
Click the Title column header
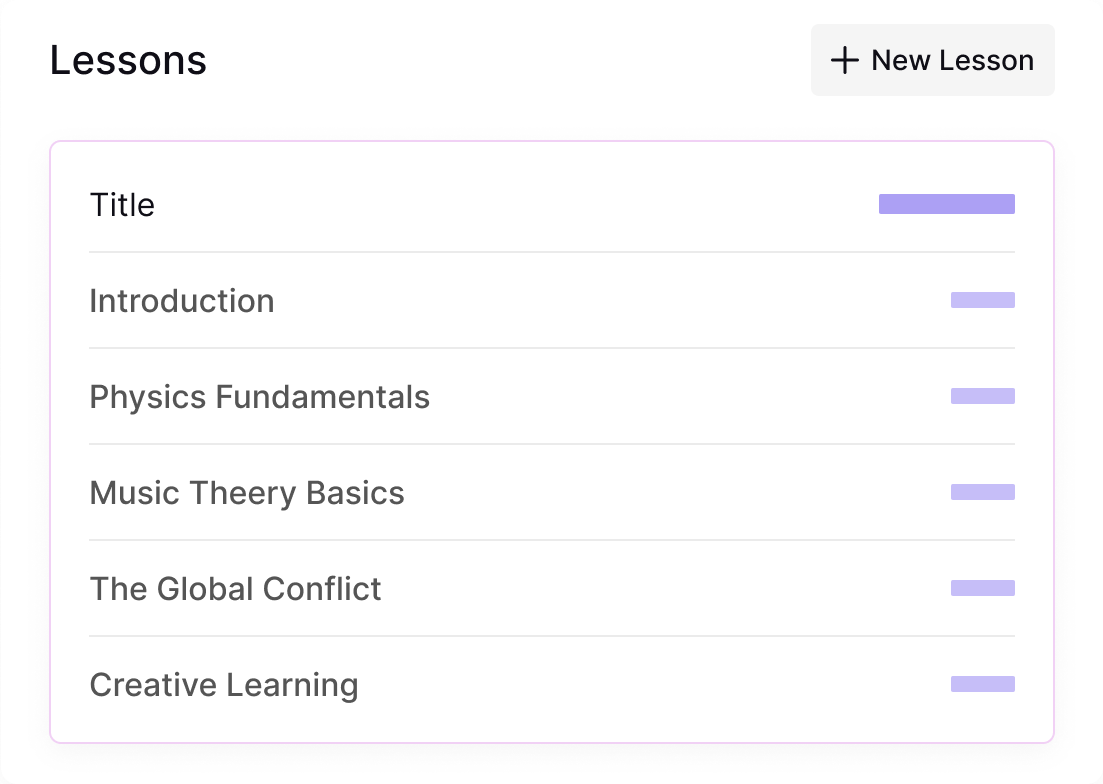tap(122, 205)
